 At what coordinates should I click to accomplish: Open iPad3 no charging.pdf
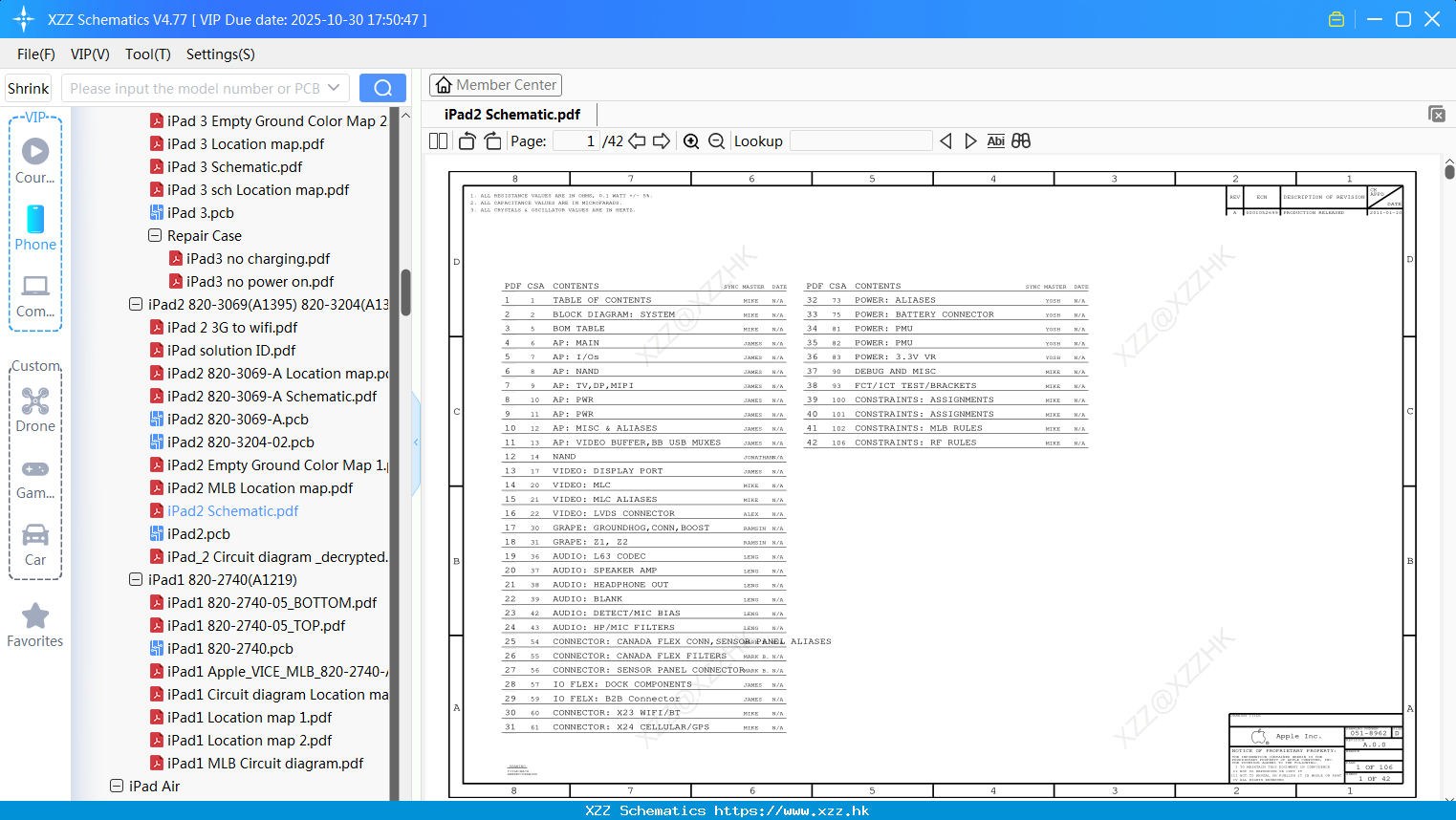(249, 258)
